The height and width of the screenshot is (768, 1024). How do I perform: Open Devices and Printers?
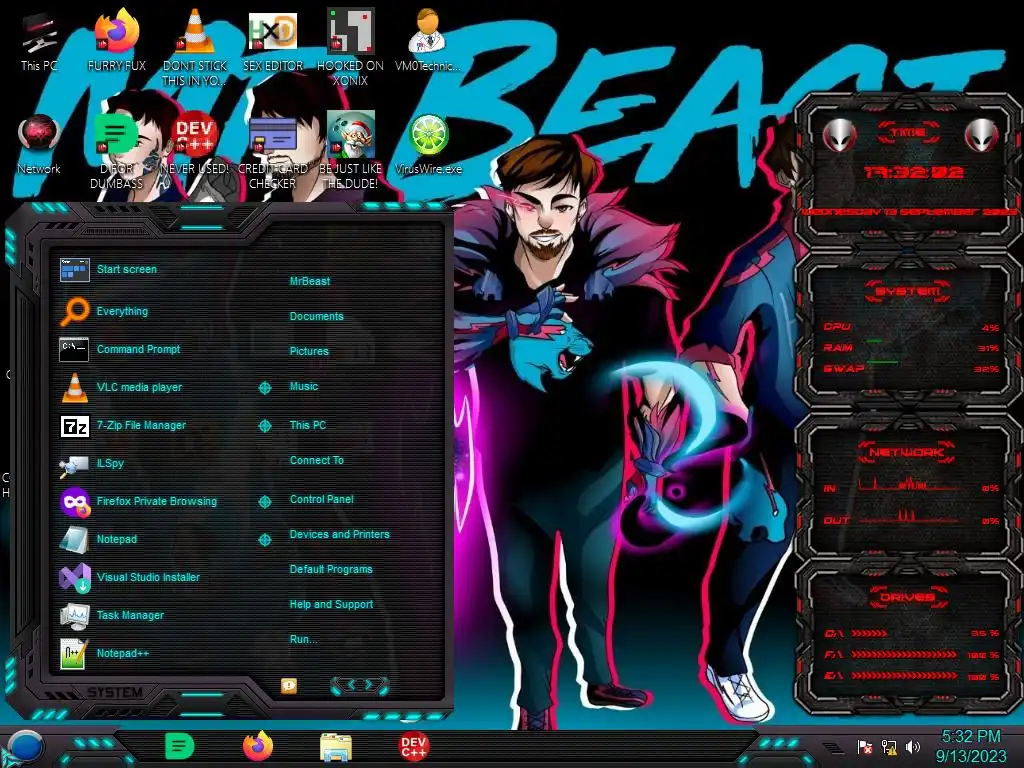(339, 534)
